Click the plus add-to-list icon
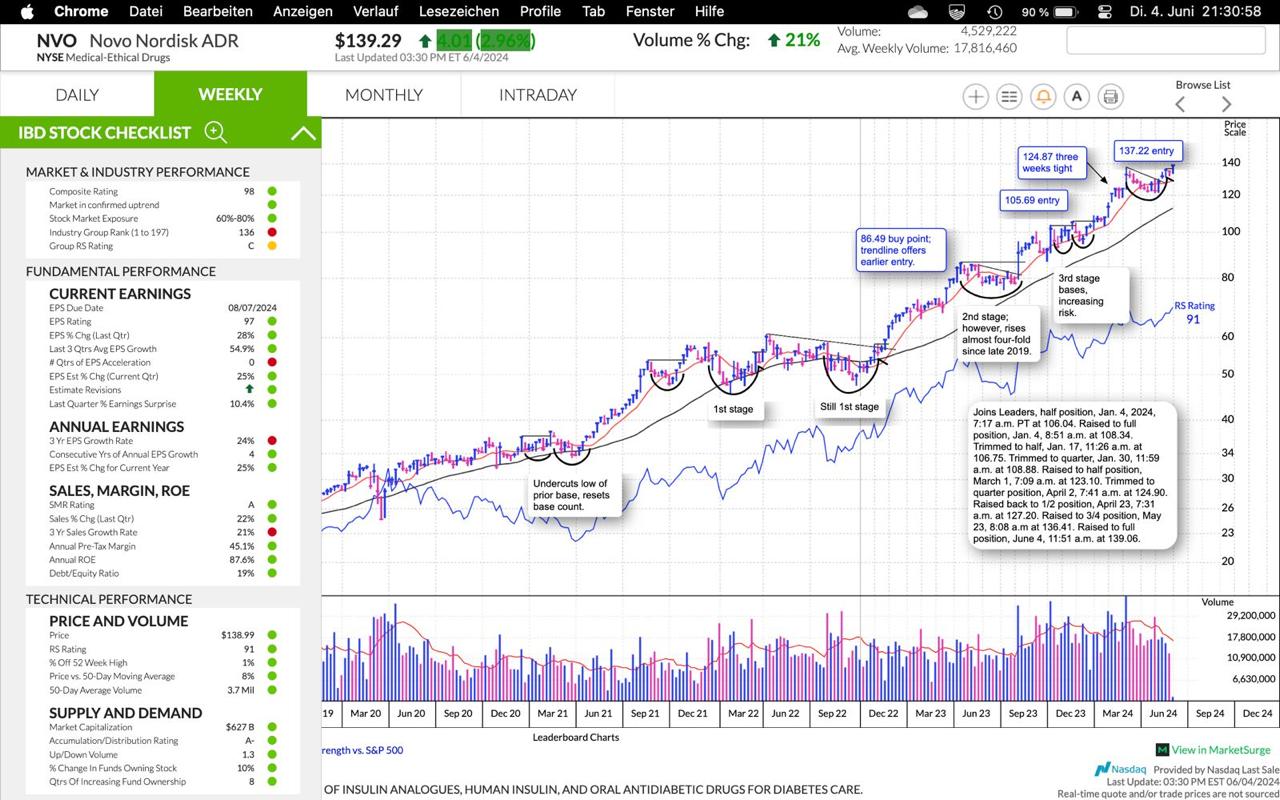1280x800 pixels. click(975, 96)
